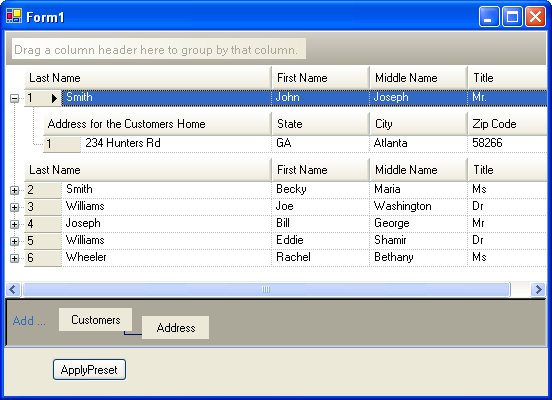Sort by top Last Name column header
The height and width of the screenshot is (400, 552).
148,78
